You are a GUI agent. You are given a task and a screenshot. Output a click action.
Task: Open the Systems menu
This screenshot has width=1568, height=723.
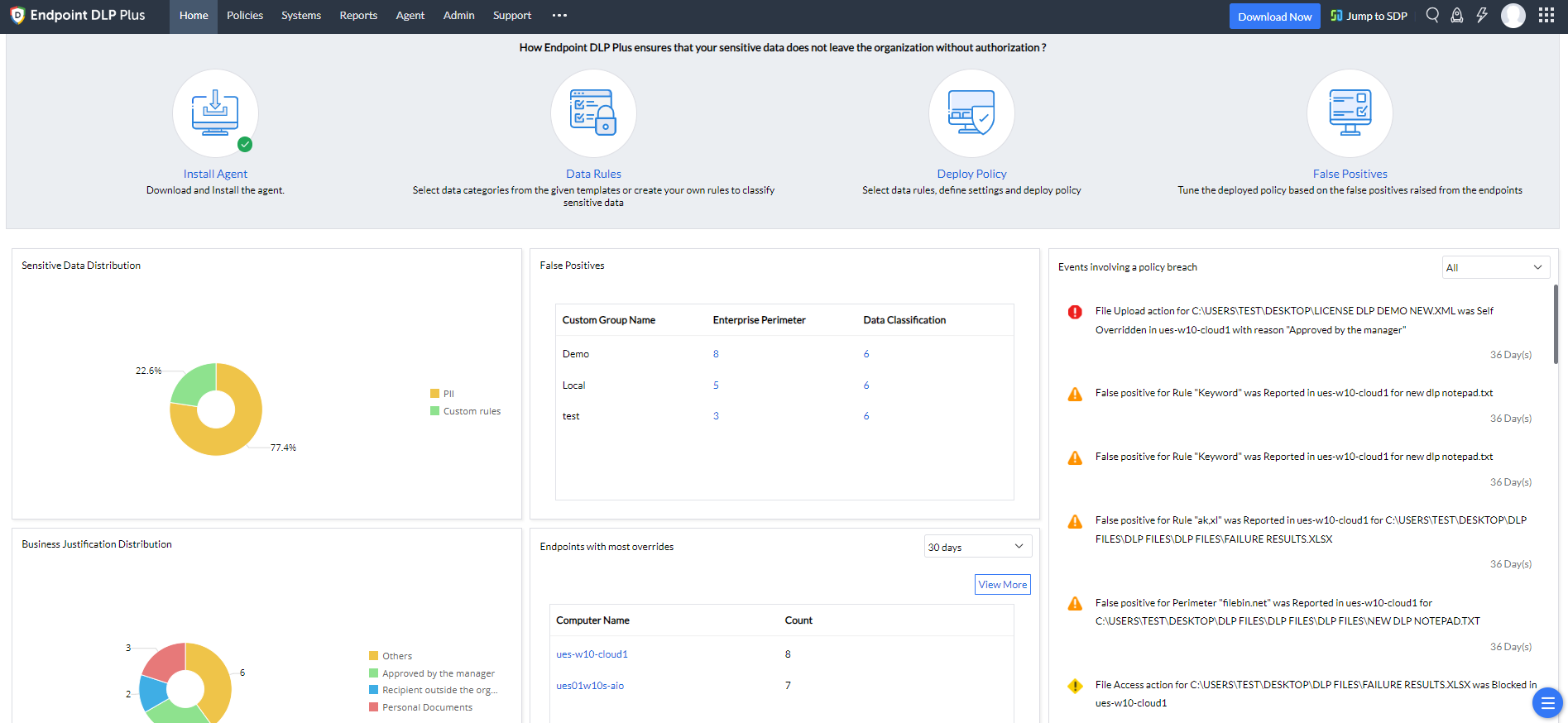pyautogui.click(x=301, y=16)
